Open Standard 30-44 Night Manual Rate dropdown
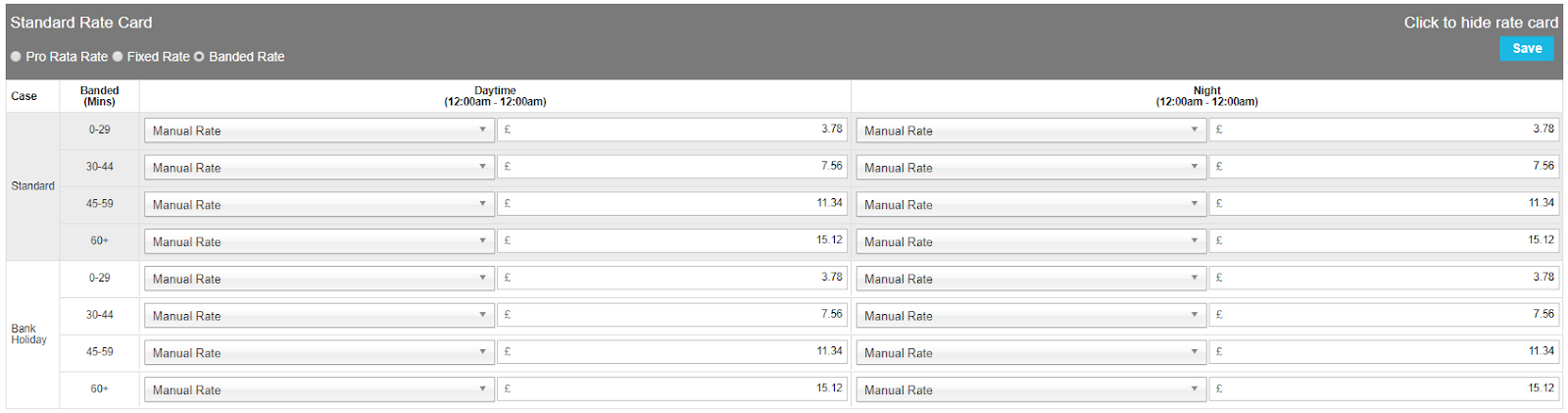1568x413 pixels. pos(1030,168)
